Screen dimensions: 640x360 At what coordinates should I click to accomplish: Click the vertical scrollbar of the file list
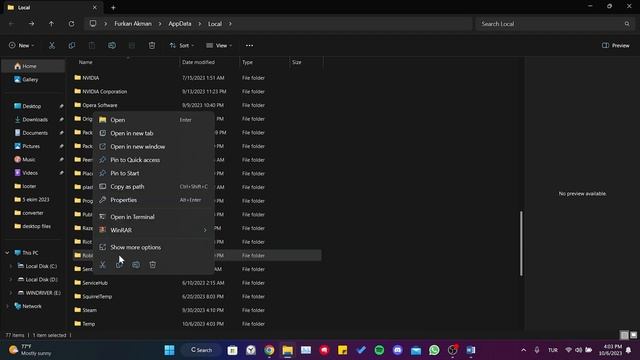coord(521,243)
